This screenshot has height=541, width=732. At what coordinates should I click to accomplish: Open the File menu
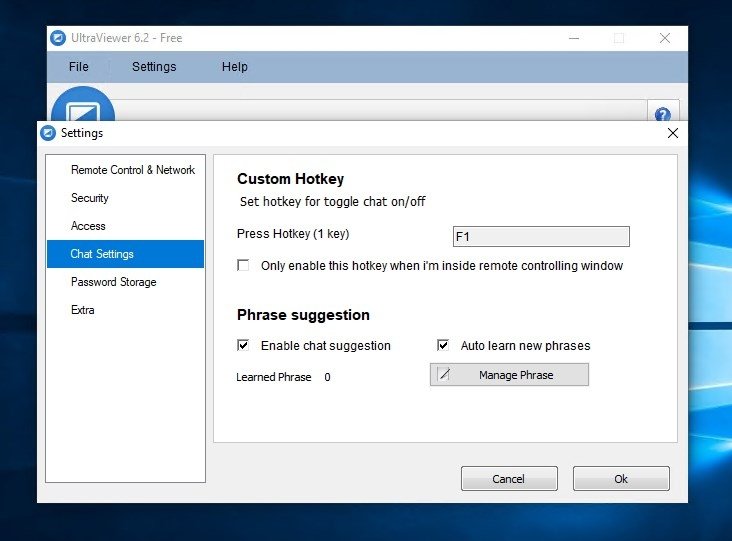[78, 67]
